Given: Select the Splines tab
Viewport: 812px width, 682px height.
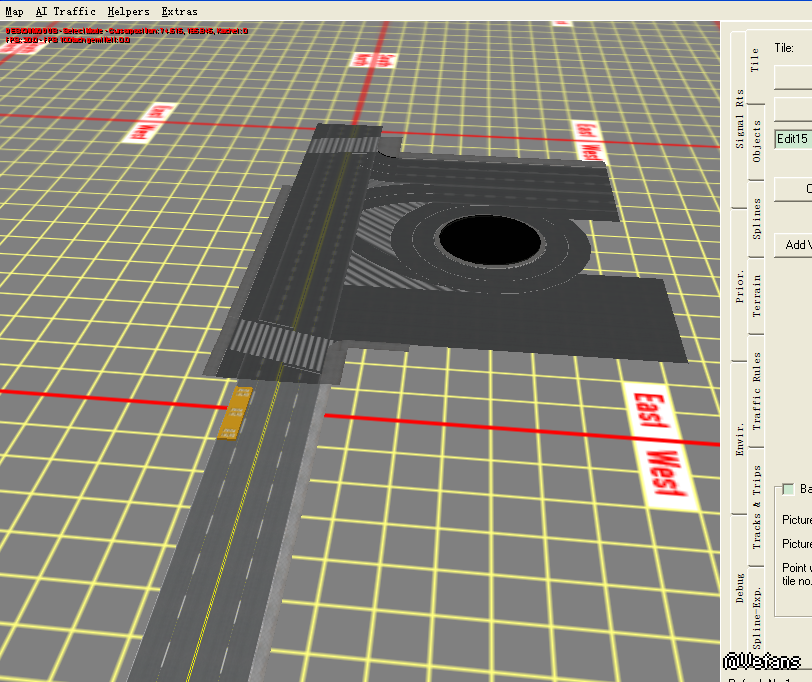Looking at the screenshot, I should [756, 219].
